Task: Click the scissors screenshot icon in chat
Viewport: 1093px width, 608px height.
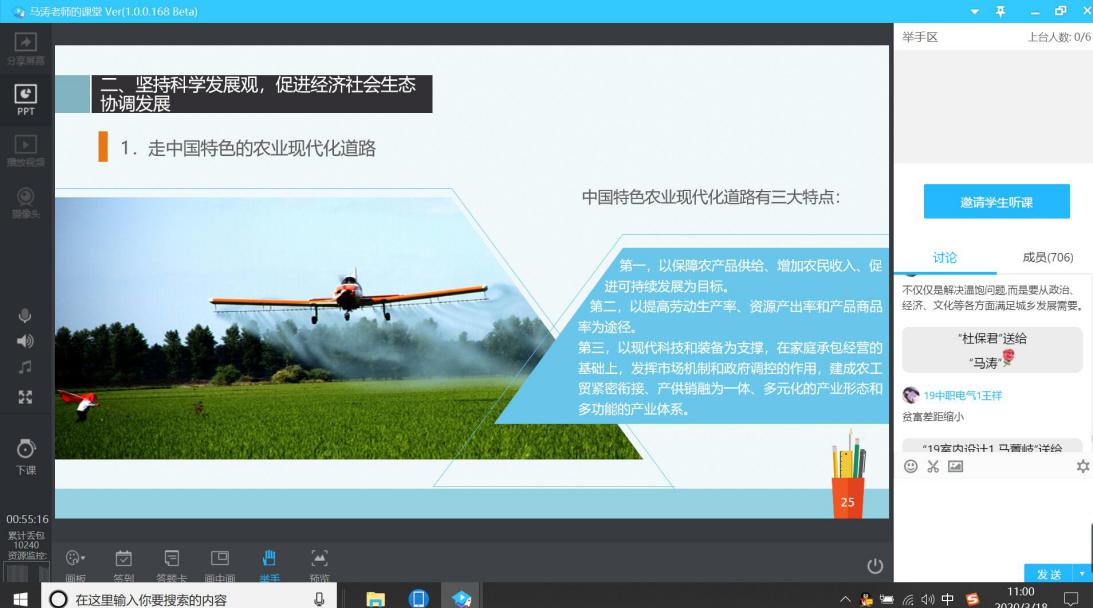Action: [933, 466]
